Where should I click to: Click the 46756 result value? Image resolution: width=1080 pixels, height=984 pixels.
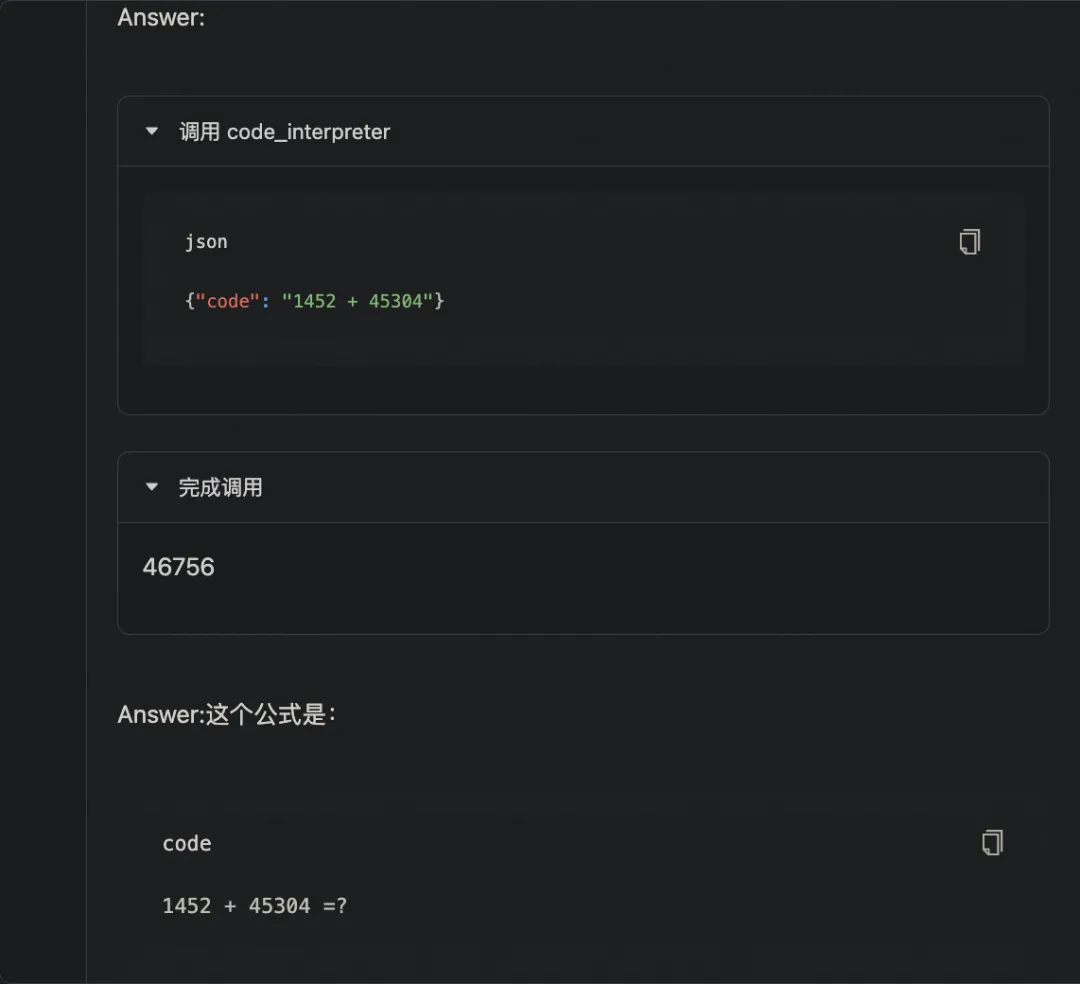point(178,566)
